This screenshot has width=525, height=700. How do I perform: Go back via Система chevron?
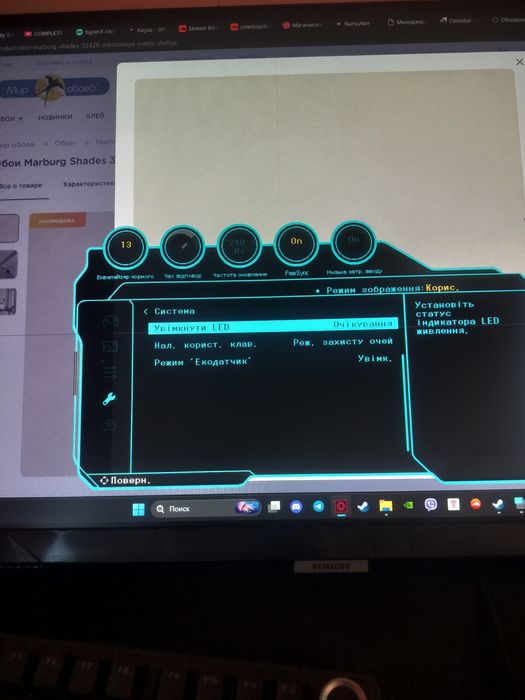point(146,311)
